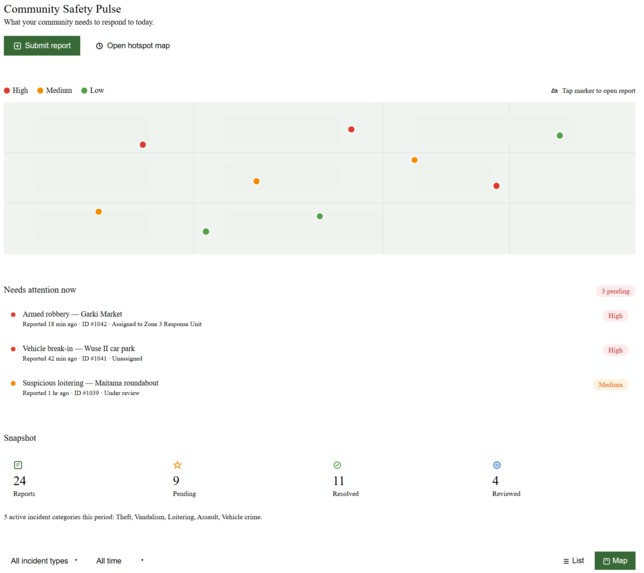Open the orange marker in the middle-center map cell
The image size is (644, 573).
click(256, 181)
